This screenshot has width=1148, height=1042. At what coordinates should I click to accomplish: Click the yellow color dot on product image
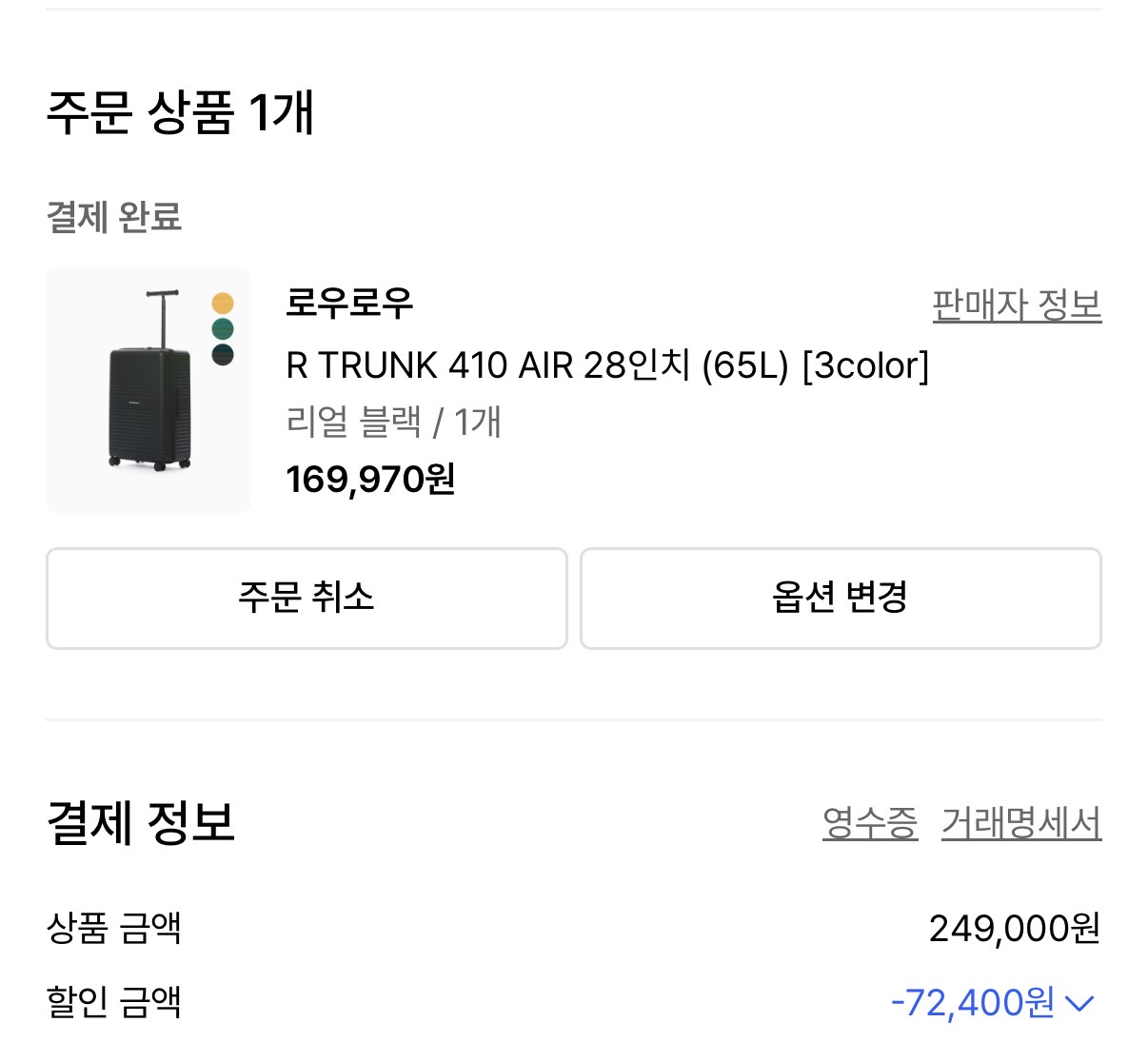tap(223, 304)
